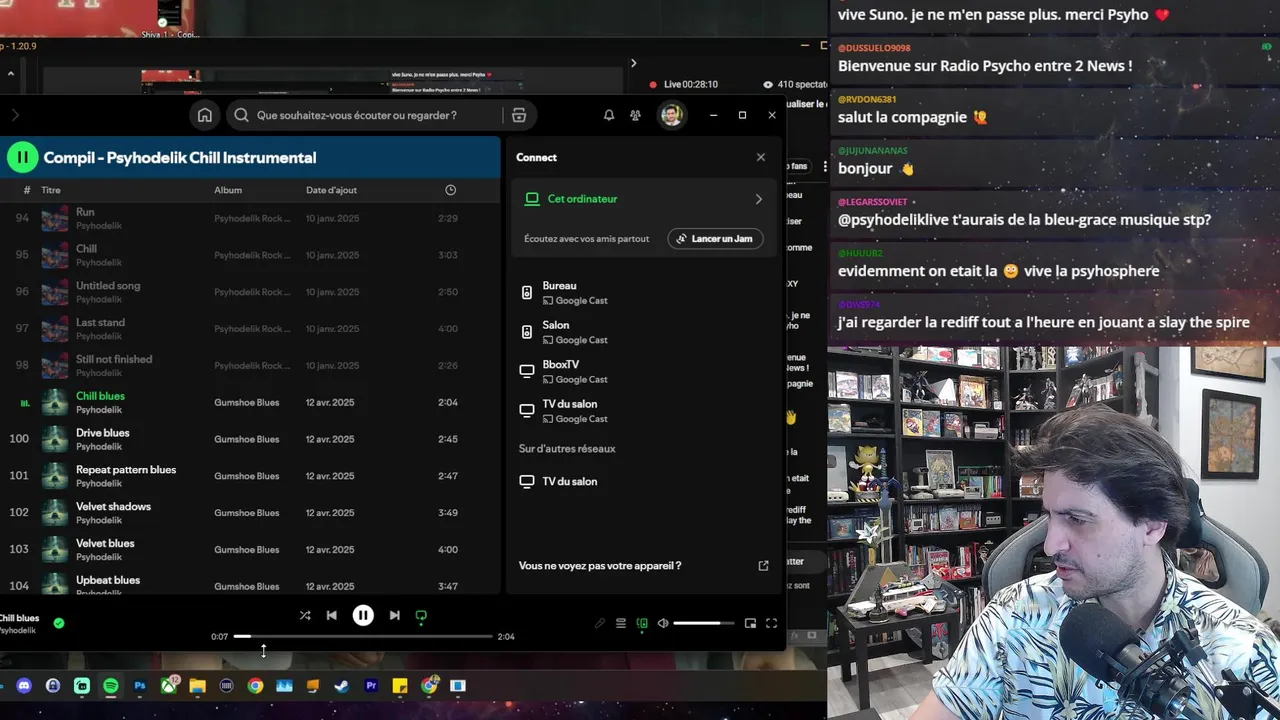Enter full screen player view
Viewport: 1280px width, 720px height.
[x=771, y=623]
